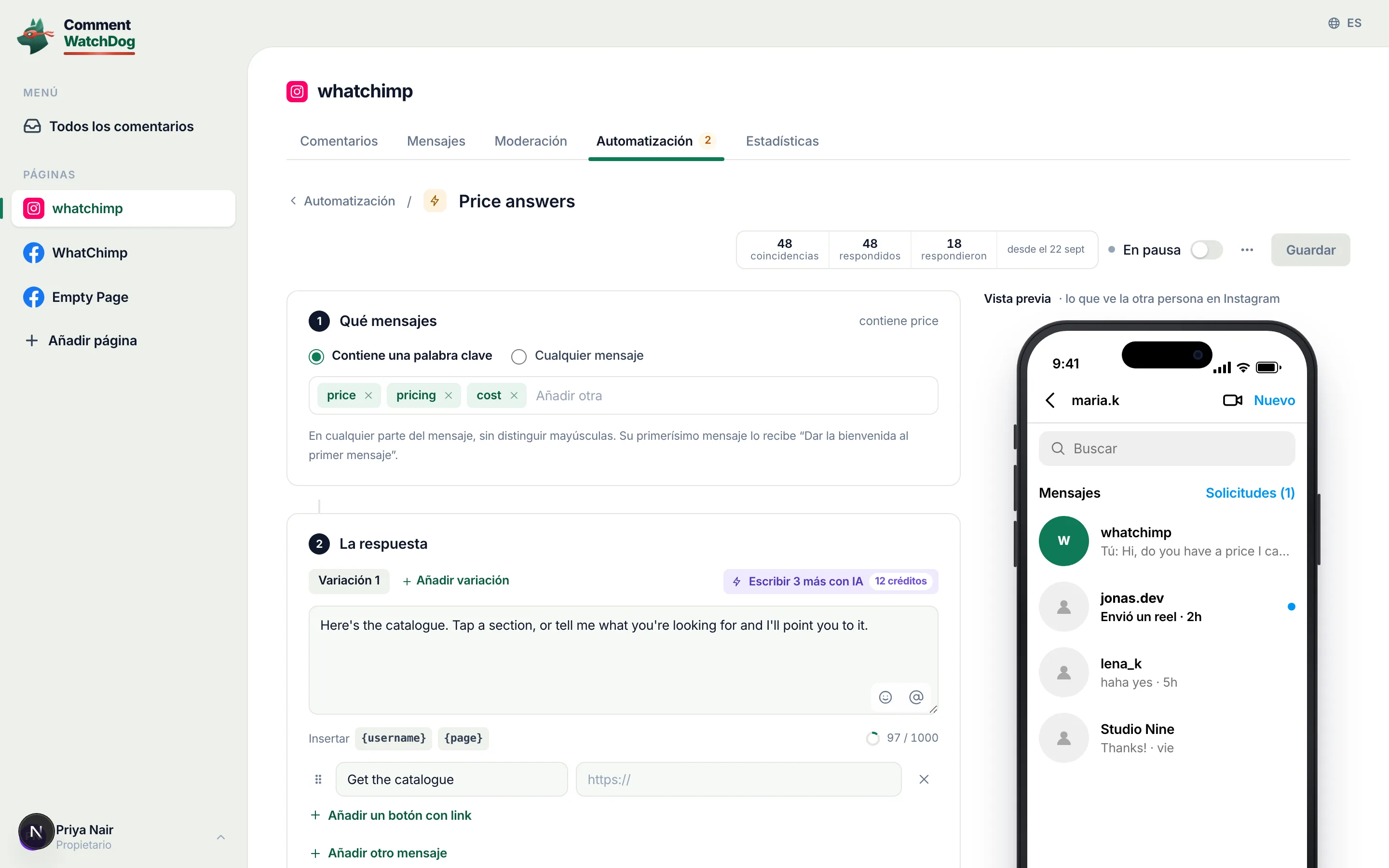This screenshot has height=868, width=1389.
Task: Click the lightning bolt automation icon
Action: [x=435, y=201]
